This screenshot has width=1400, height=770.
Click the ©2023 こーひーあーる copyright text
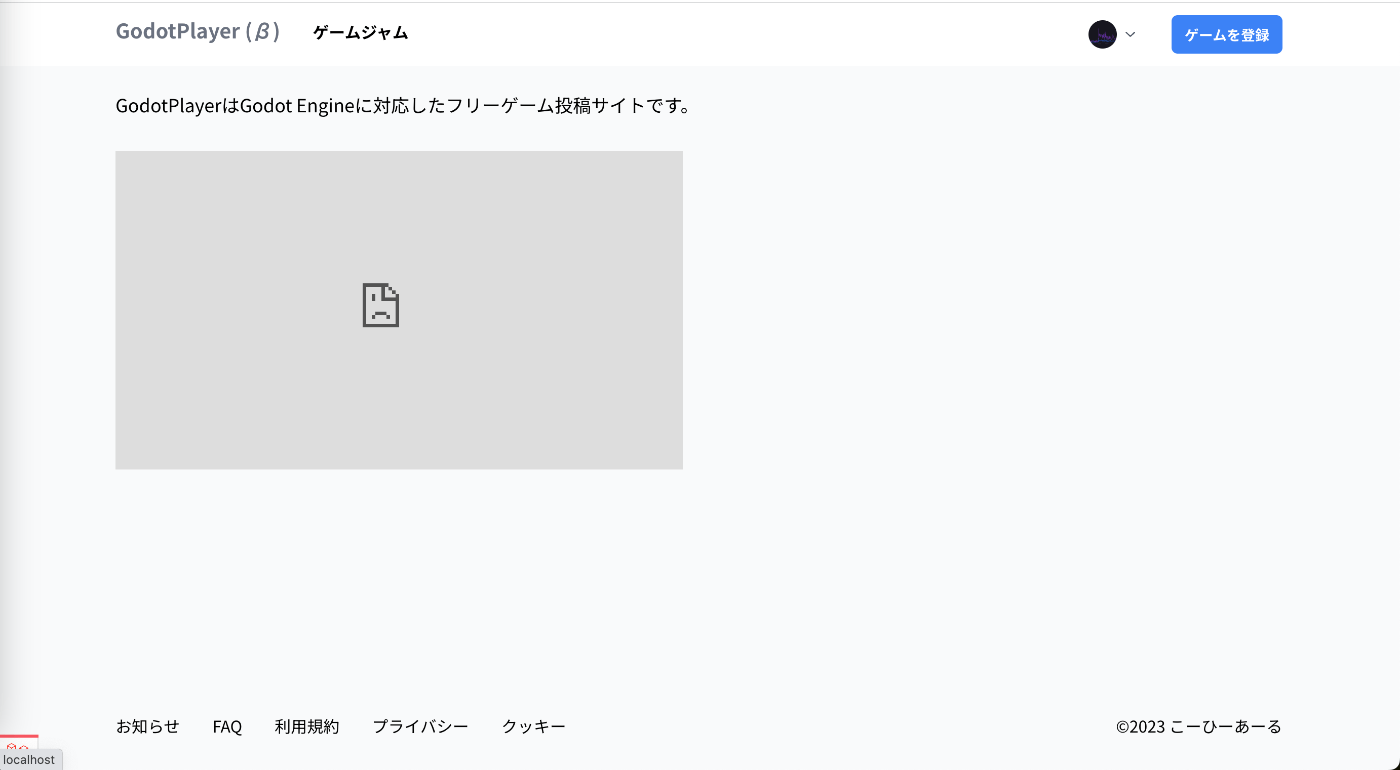[1199, 726]
